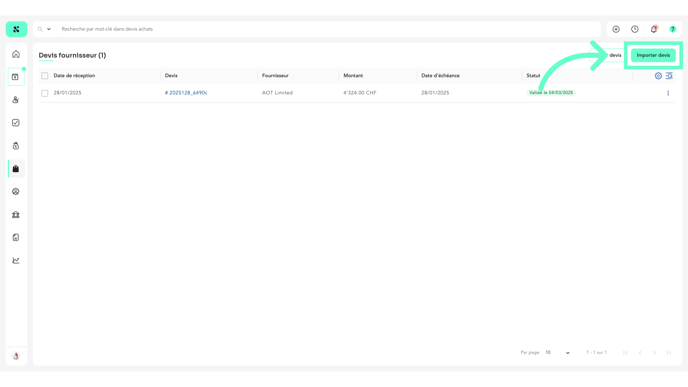Open the home dashboard icon

(16, 54)
